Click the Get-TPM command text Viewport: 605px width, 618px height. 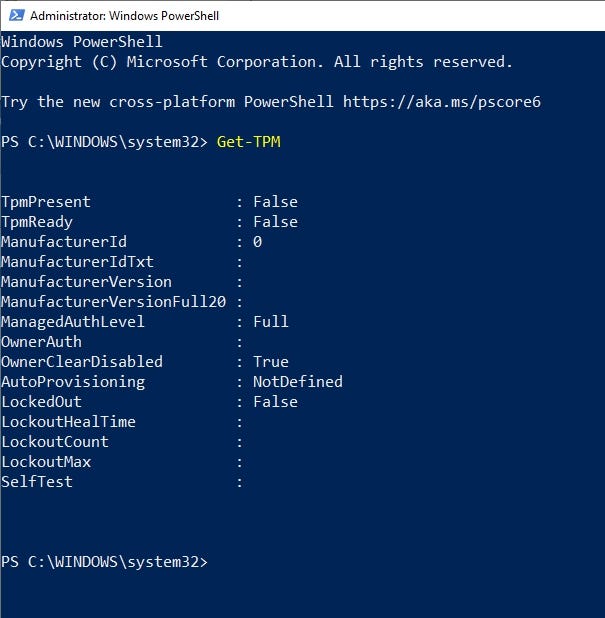click(248, 142)
